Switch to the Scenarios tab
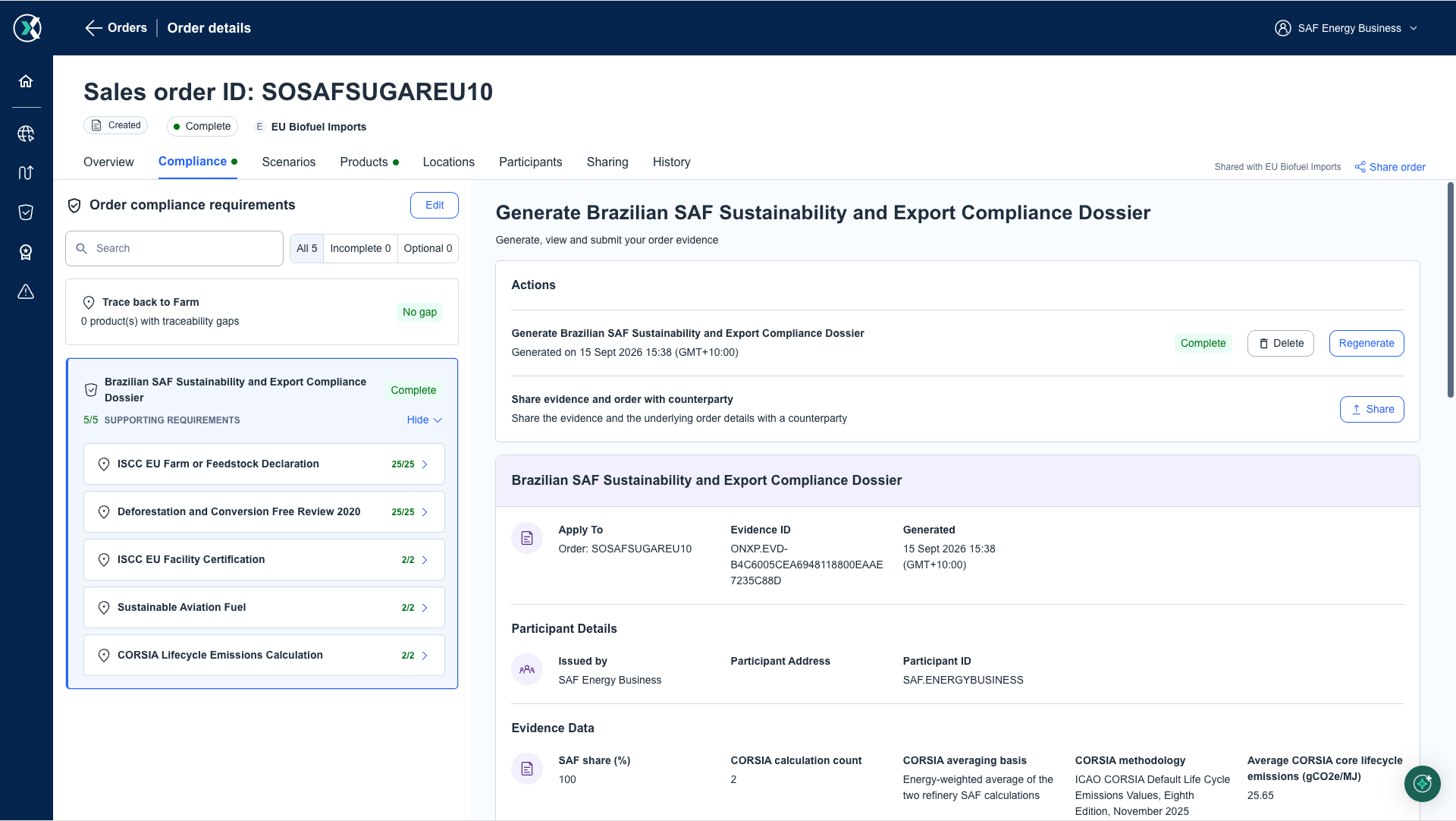Viewport: 1456px width, 821px height. pos(288,162)
